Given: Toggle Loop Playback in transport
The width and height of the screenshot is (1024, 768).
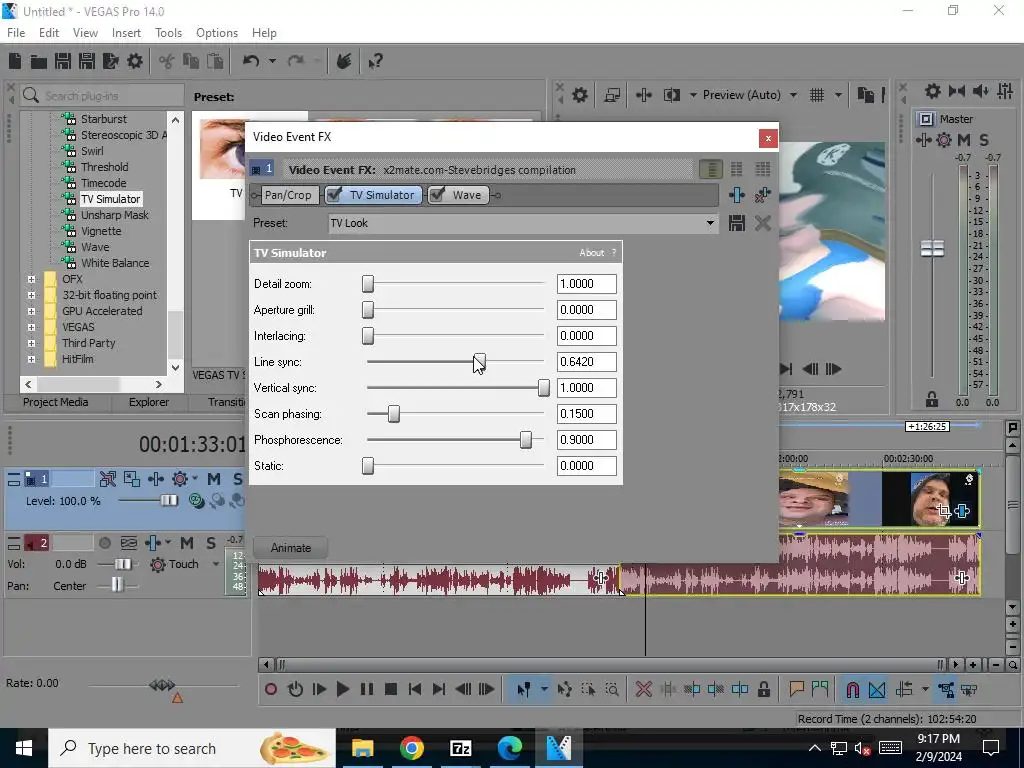Looking at the screenshot, I should (295, 689).
